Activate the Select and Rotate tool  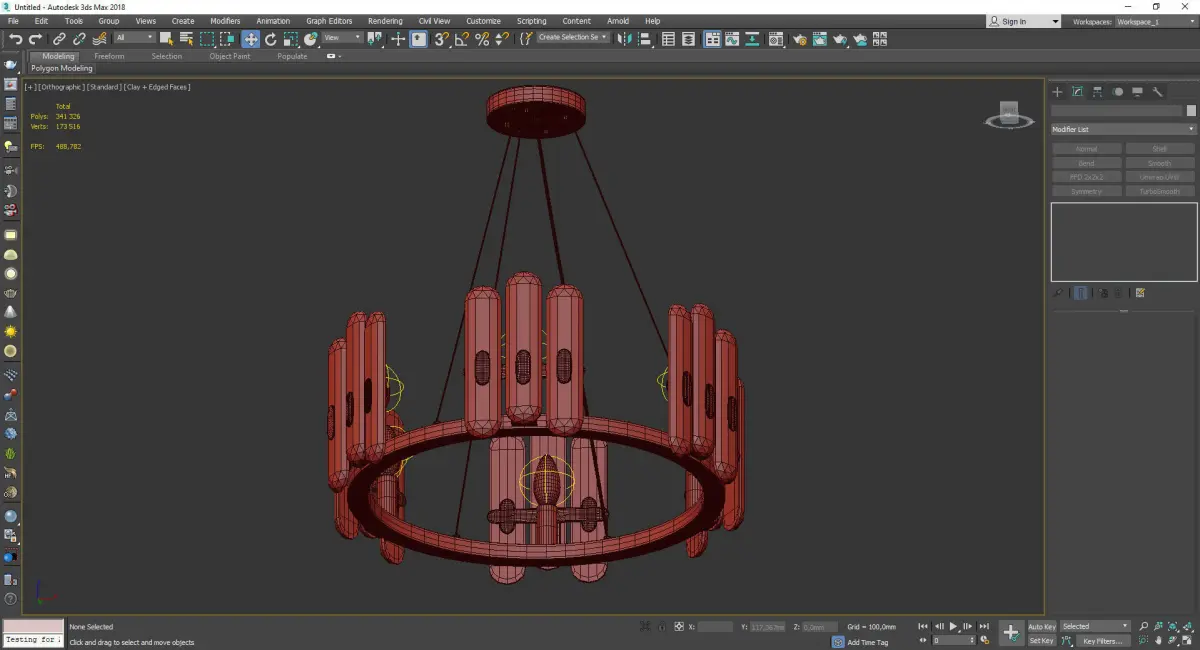click(271, 39)
